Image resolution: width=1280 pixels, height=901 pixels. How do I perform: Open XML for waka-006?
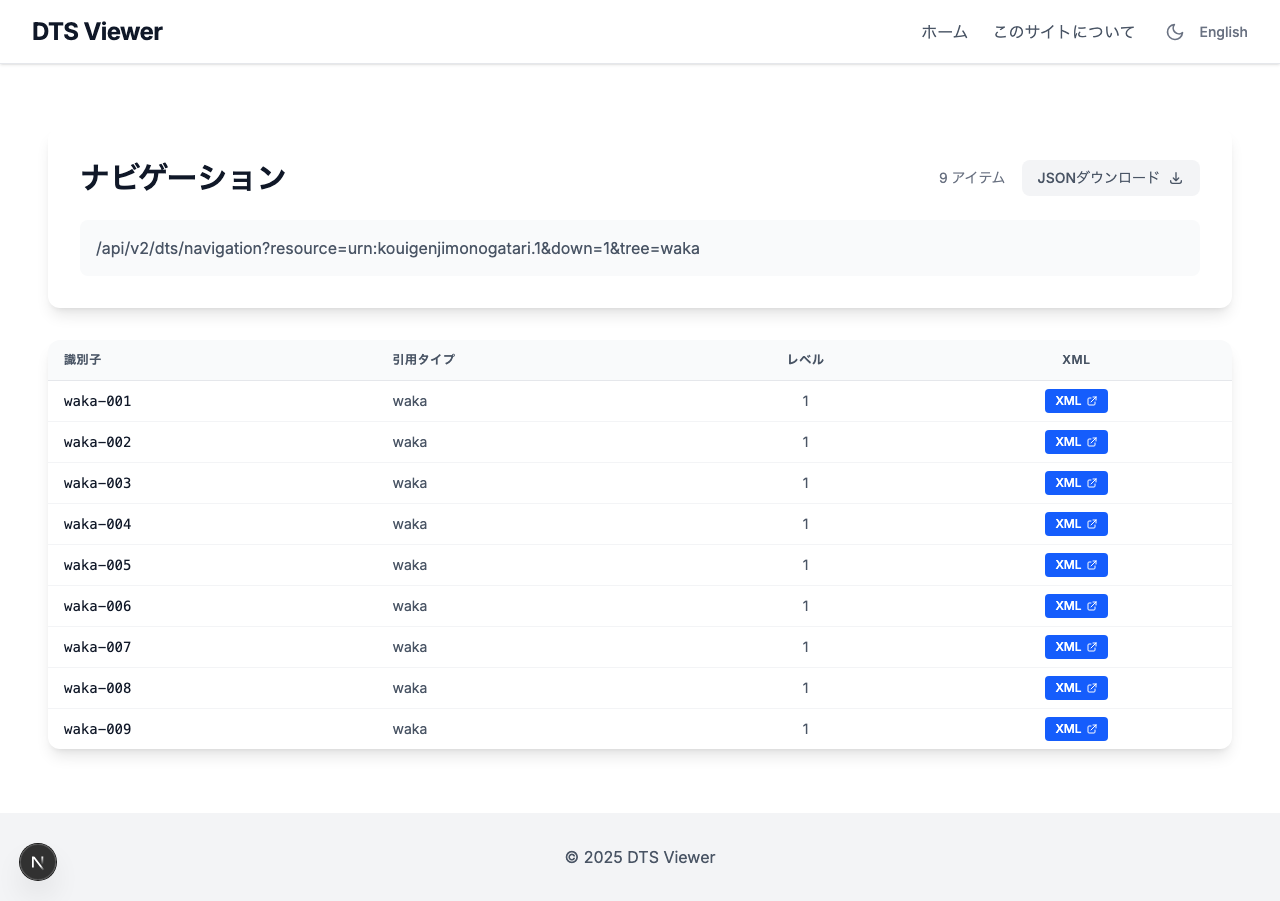tap(1076, 605)
